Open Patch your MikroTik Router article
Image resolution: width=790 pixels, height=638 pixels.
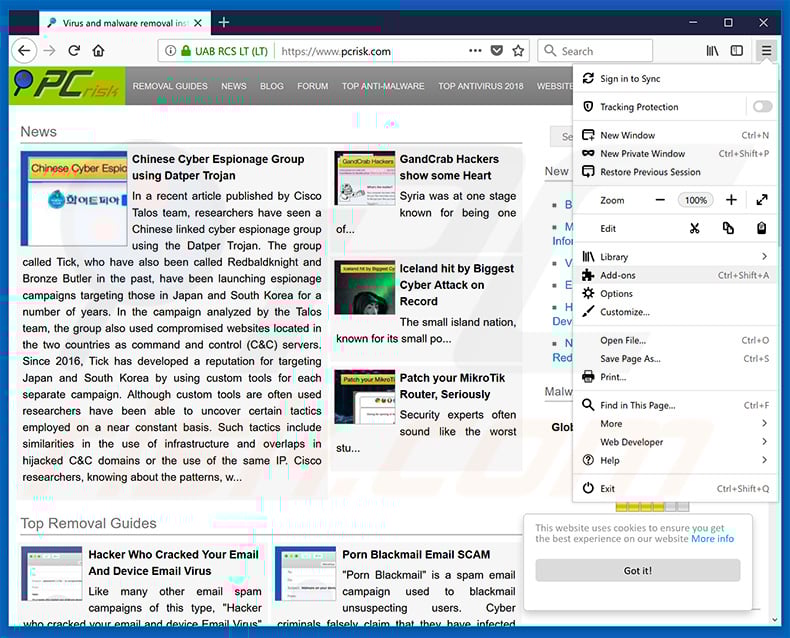(452, 386)
